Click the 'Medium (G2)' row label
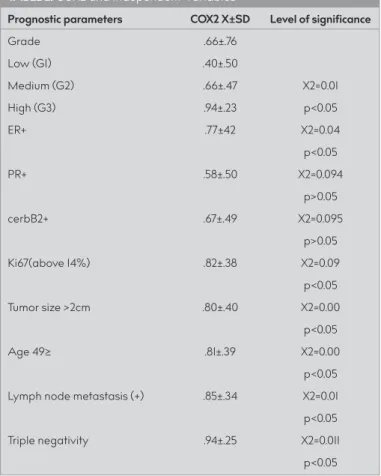This screenshot has height=476, width=381. pos(41,86)
